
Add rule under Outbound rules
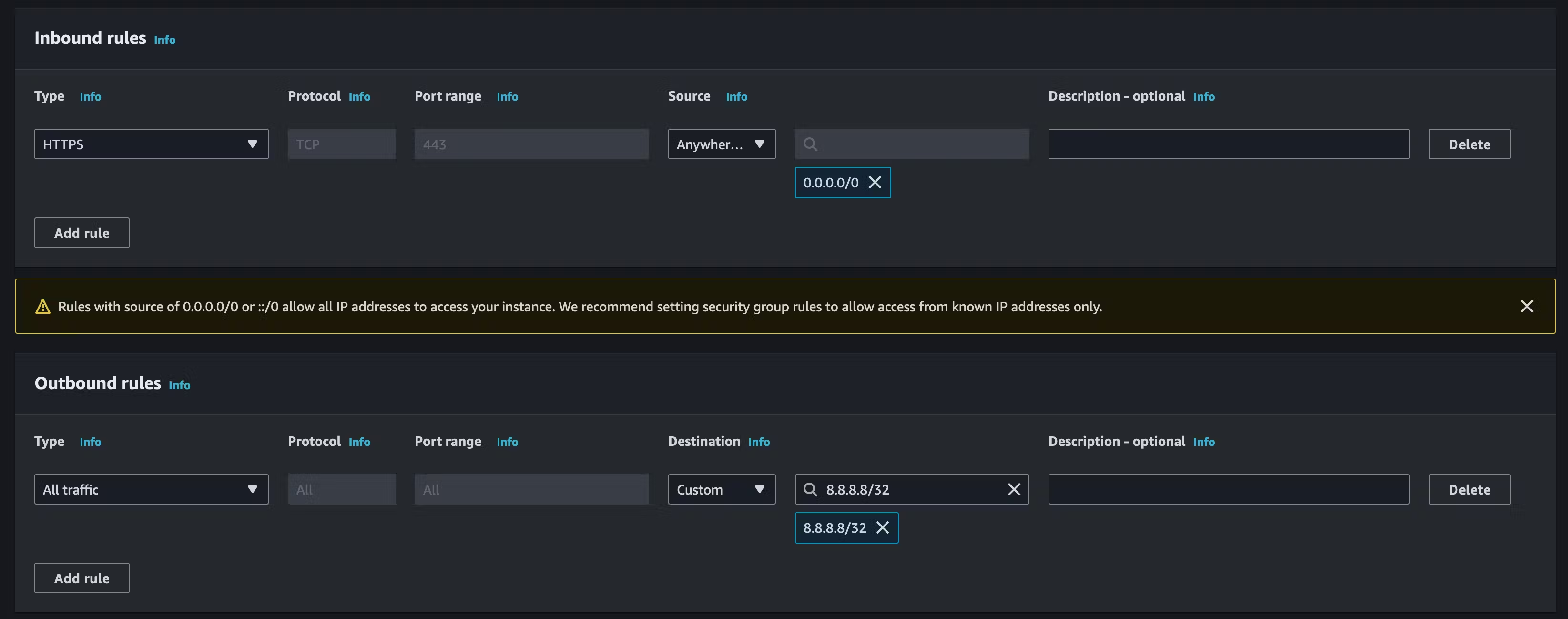coord(81,578)
